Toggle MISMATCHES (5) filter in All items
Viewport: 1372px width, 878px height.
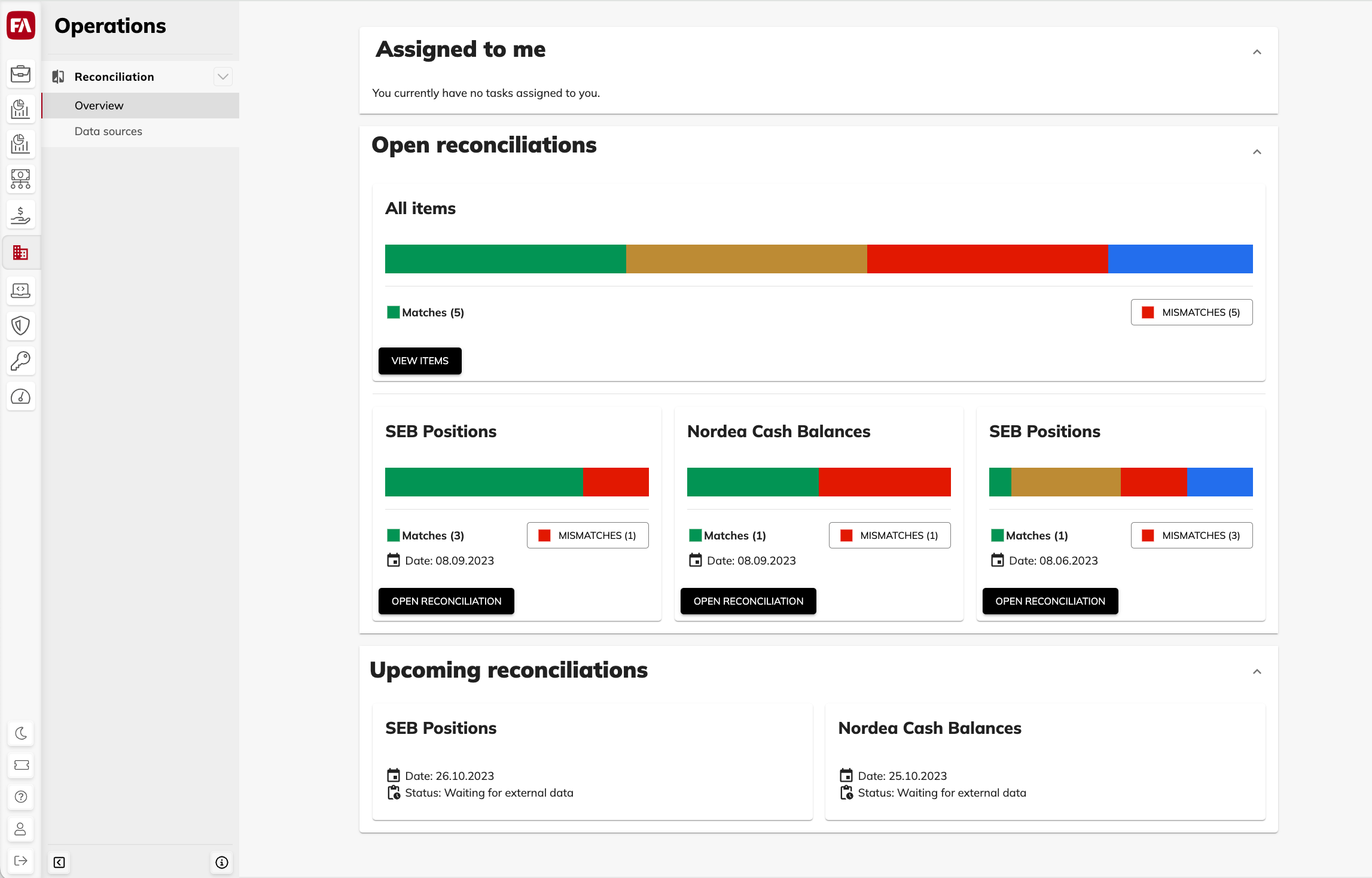click(x=1191, y=312)
